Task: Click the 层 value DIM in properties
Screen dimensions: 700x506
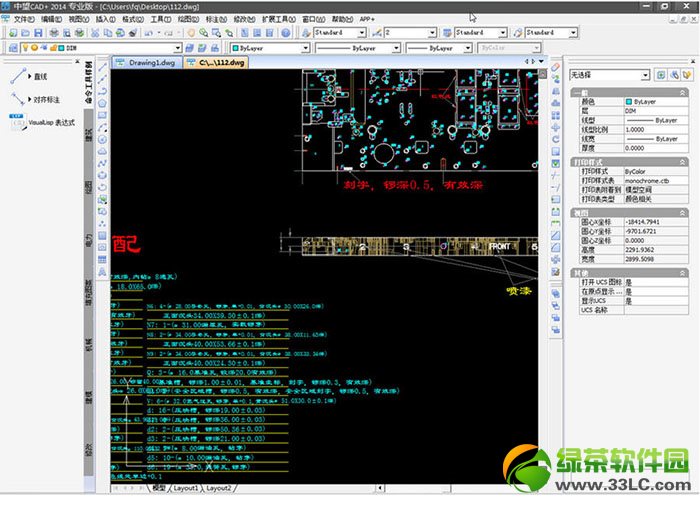Action: coord(656,111)
